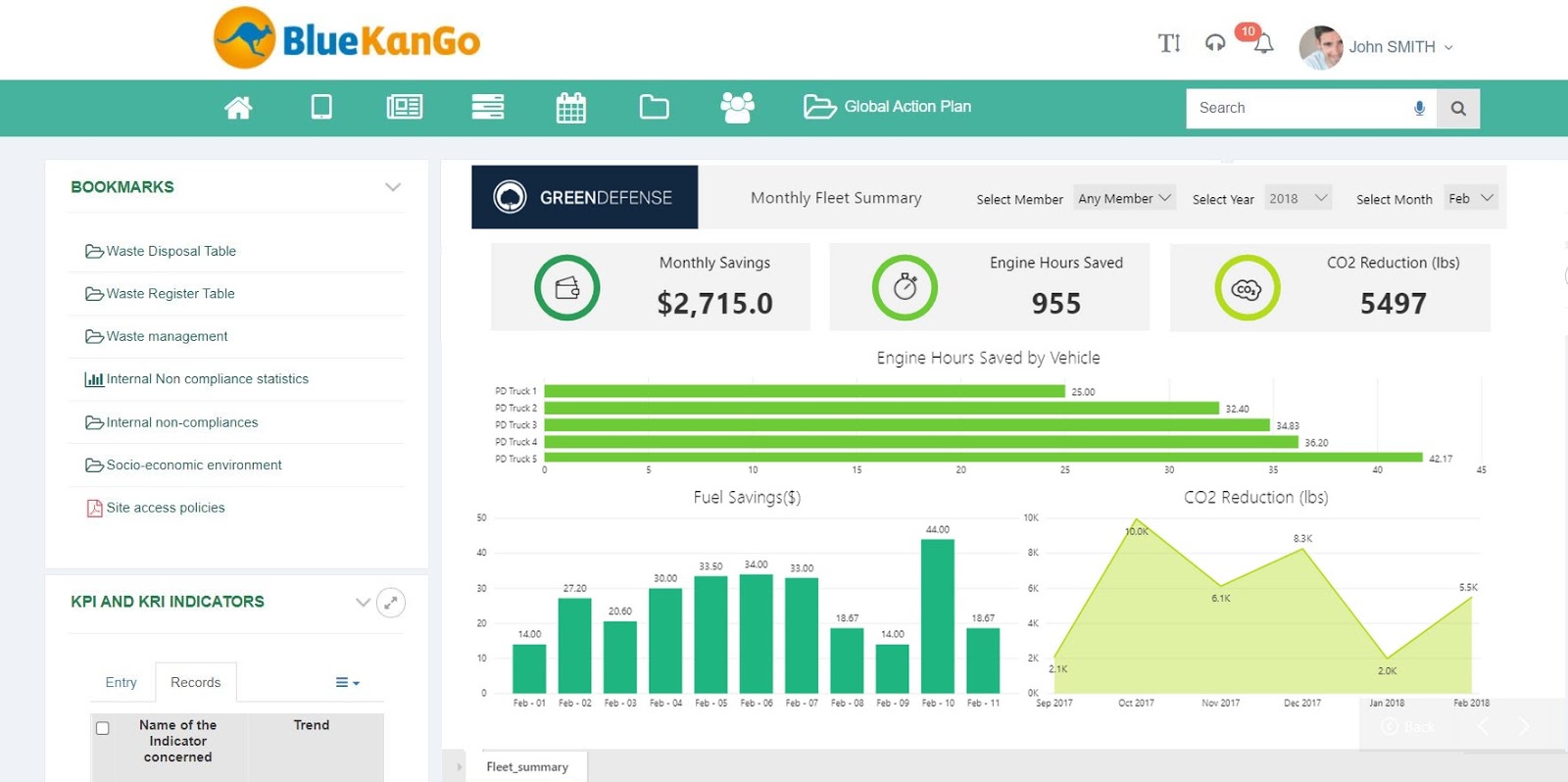Open the Fleet_summary sheet tab

click(x=527, y=766)
